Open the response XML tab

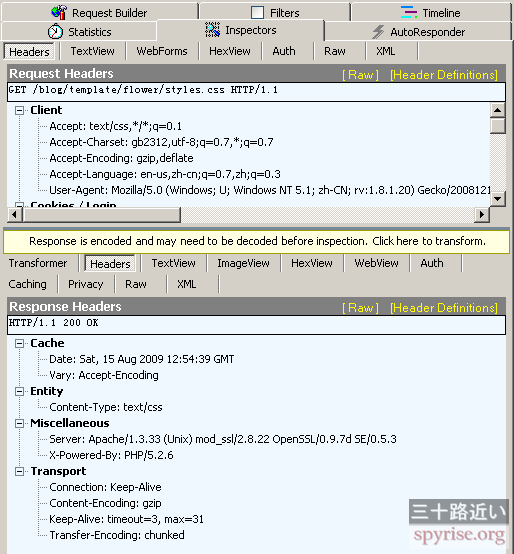187,284
